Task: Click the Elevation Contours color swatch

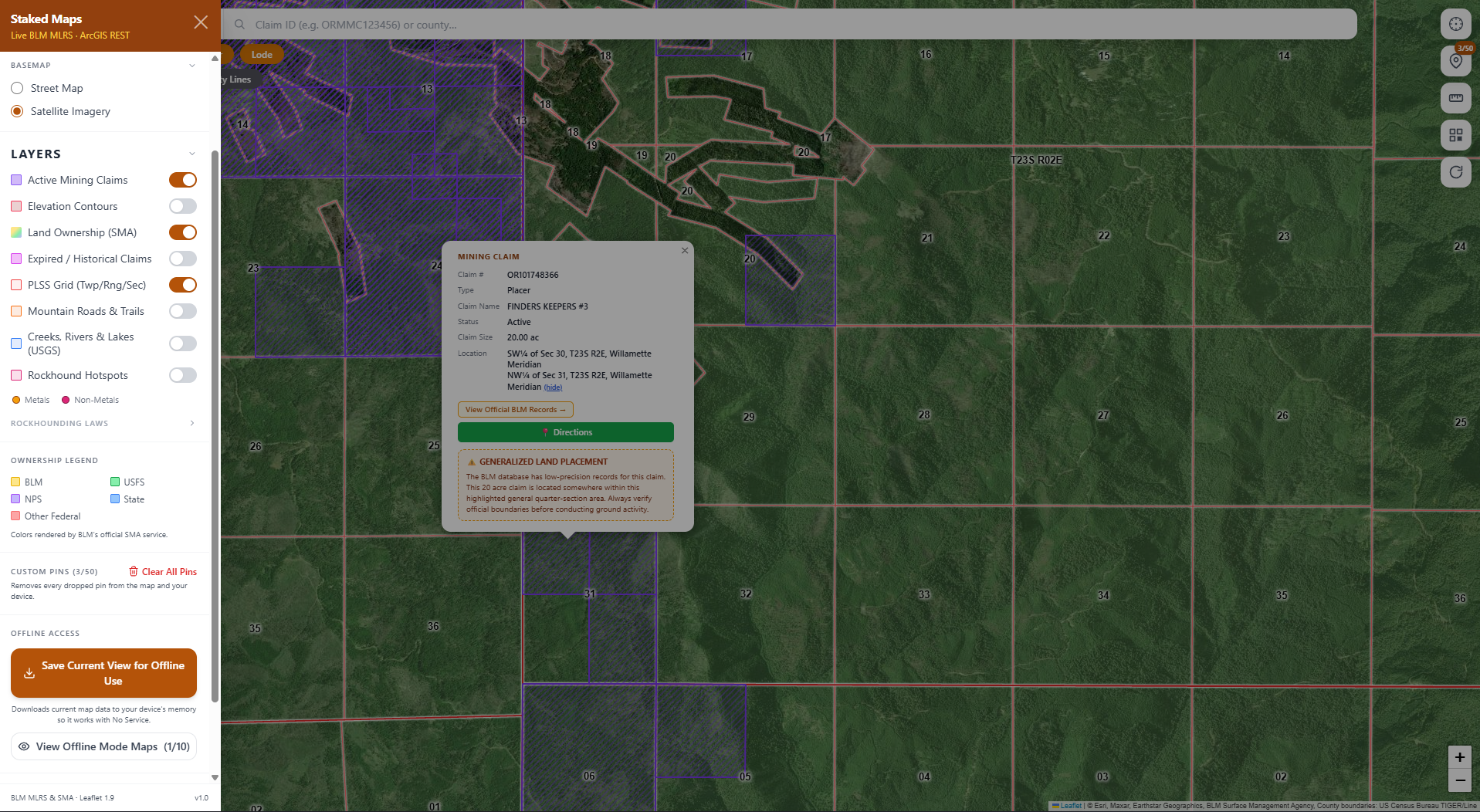Action: (16, 206)
